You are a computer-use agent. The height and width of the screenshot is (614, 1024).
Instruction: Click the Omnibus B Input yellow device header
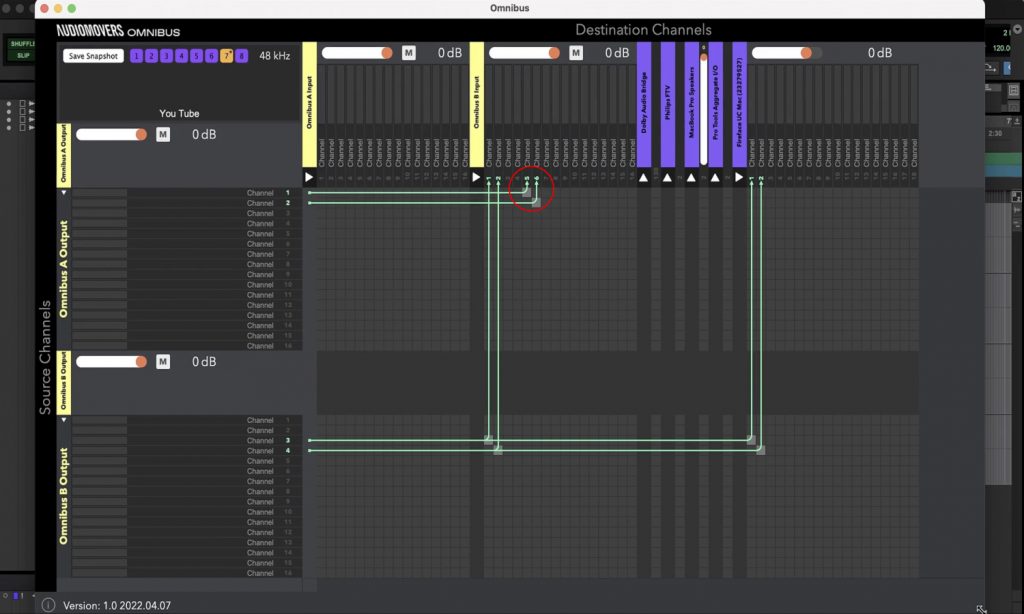tap(476, 105)
